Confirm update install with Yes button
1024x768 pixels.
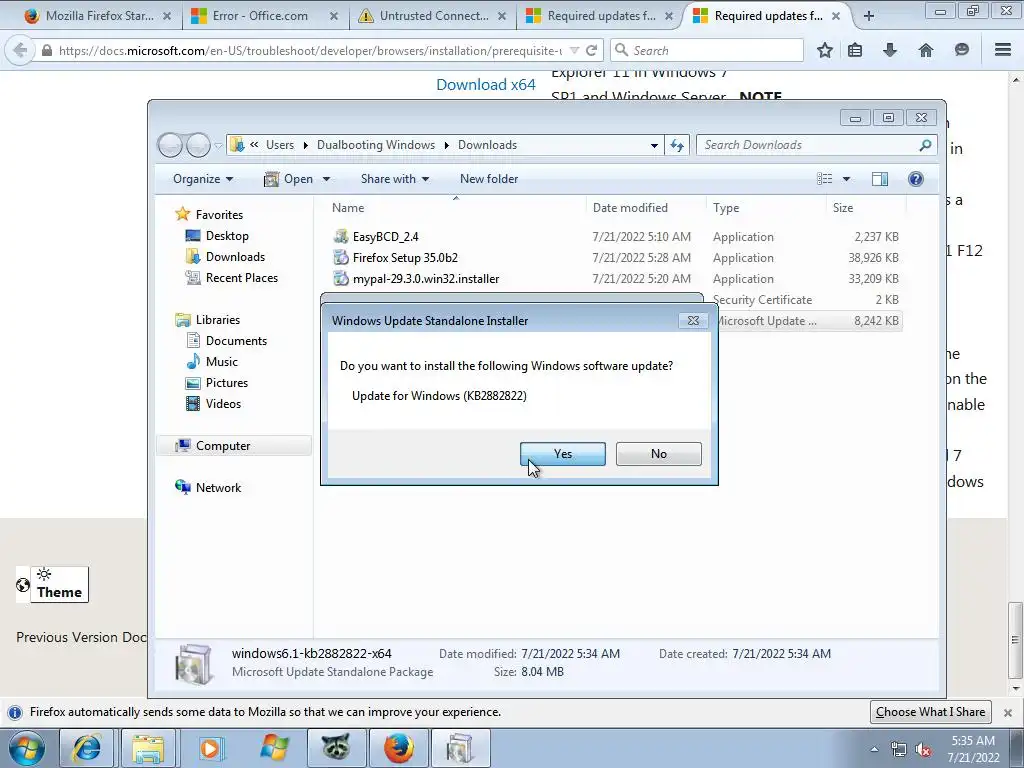click(x=562, y=454)
